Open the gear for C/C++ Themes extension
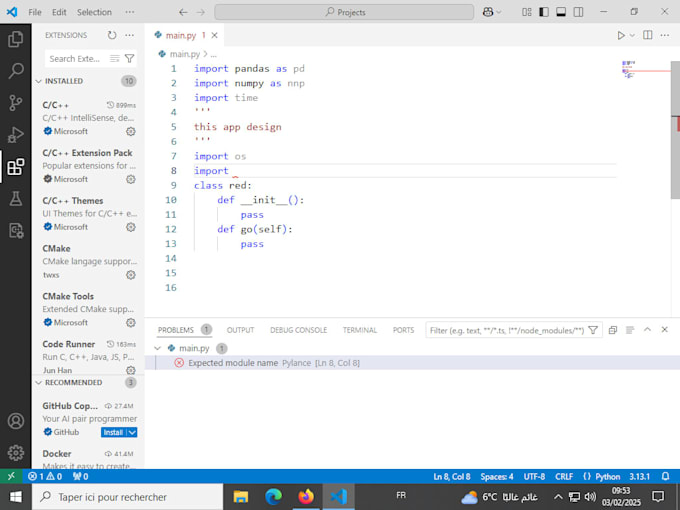 tap(130, 227)
